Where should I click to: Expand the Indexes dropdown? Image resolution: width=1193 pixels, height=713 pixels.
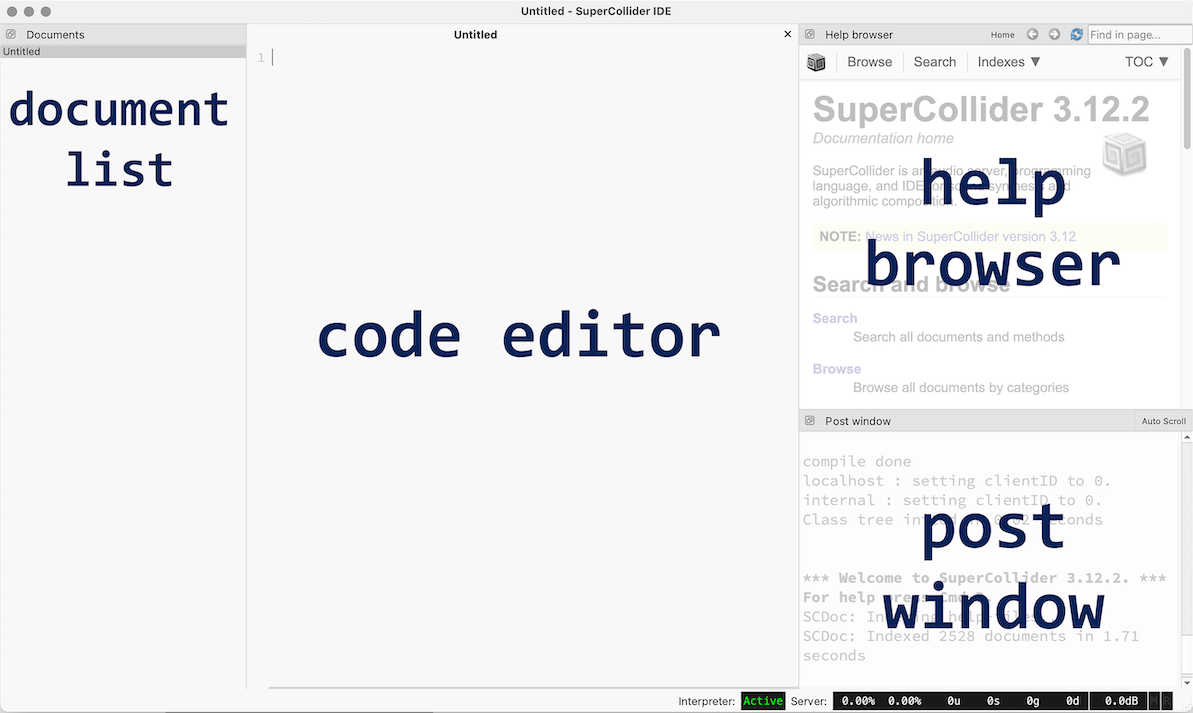tap(1008, 62)
